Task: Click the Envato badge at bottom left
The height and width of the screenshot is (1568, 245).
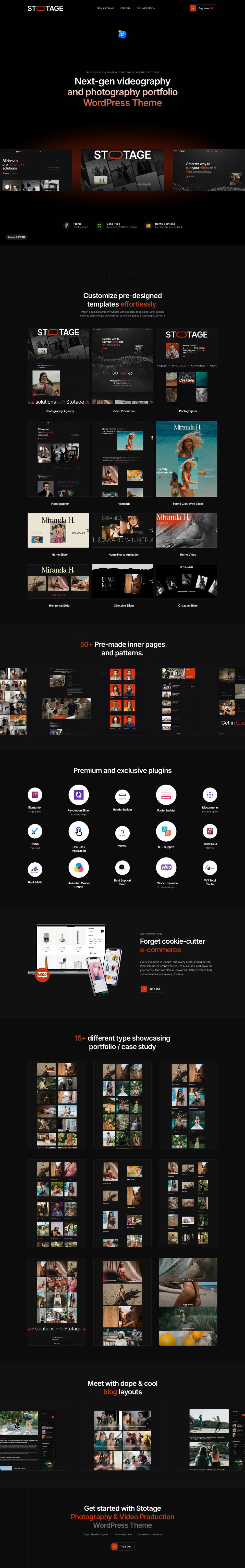Action: (17, 237)
